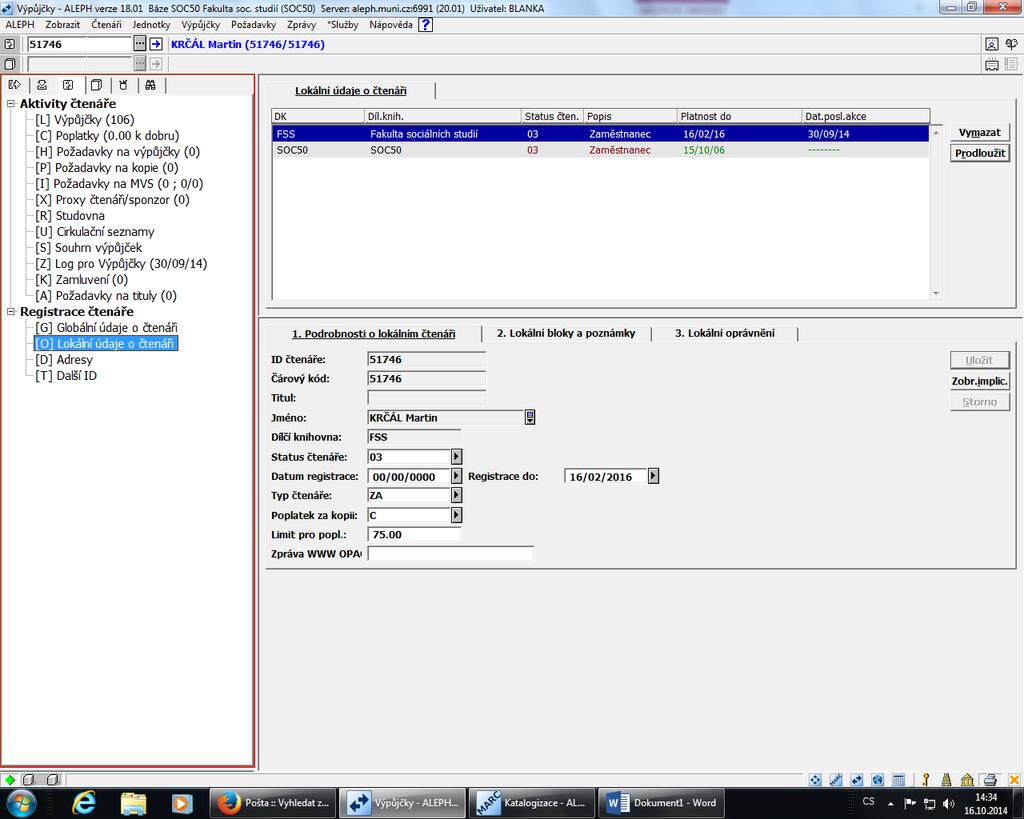The image size is (1024, 819).
Task: Open Datum registrace date picker arrow
Action: pos(456,476)
